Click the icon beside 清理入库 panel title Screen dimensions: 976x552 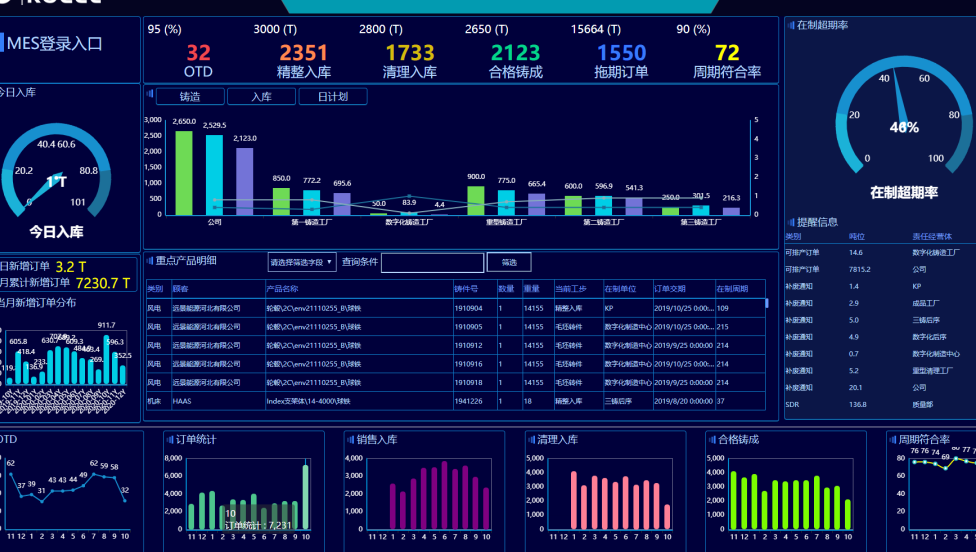[531, 439]
